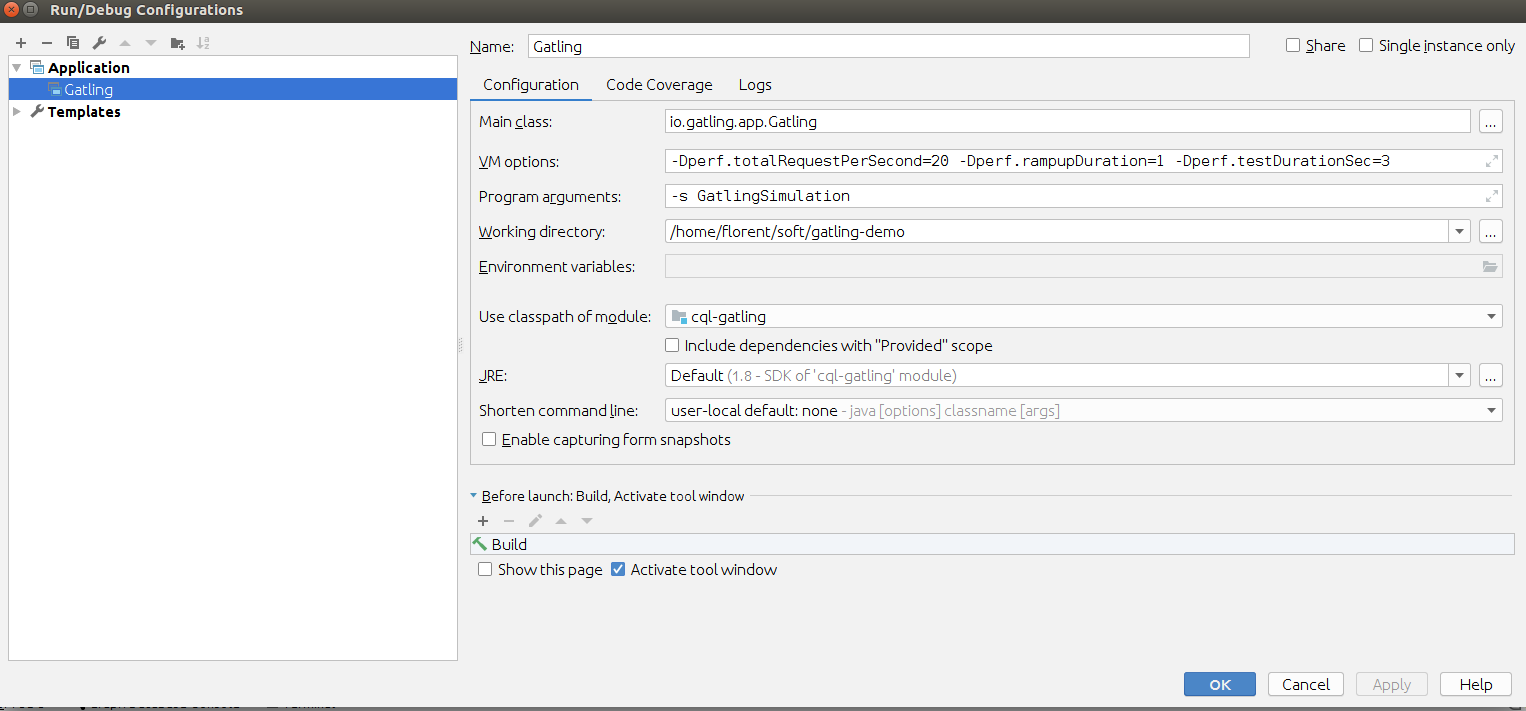Click the Cancel button
This screenshot has height=711, width=1526.
pyautogui.click(x=1306, y=684)
